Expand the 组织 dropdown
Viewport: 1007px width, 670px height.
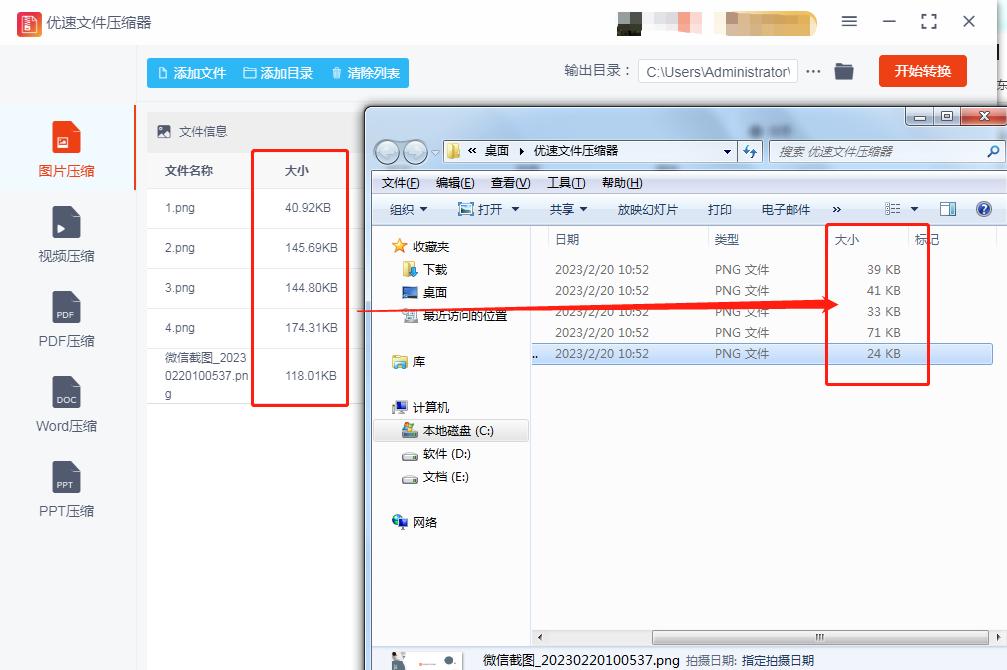click(x=407, y=210)
